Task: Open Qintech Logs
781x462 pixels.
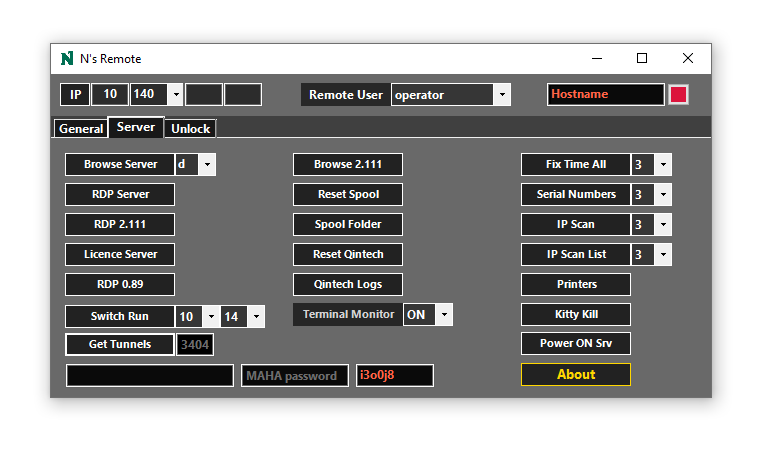Action: coord(348,284)
